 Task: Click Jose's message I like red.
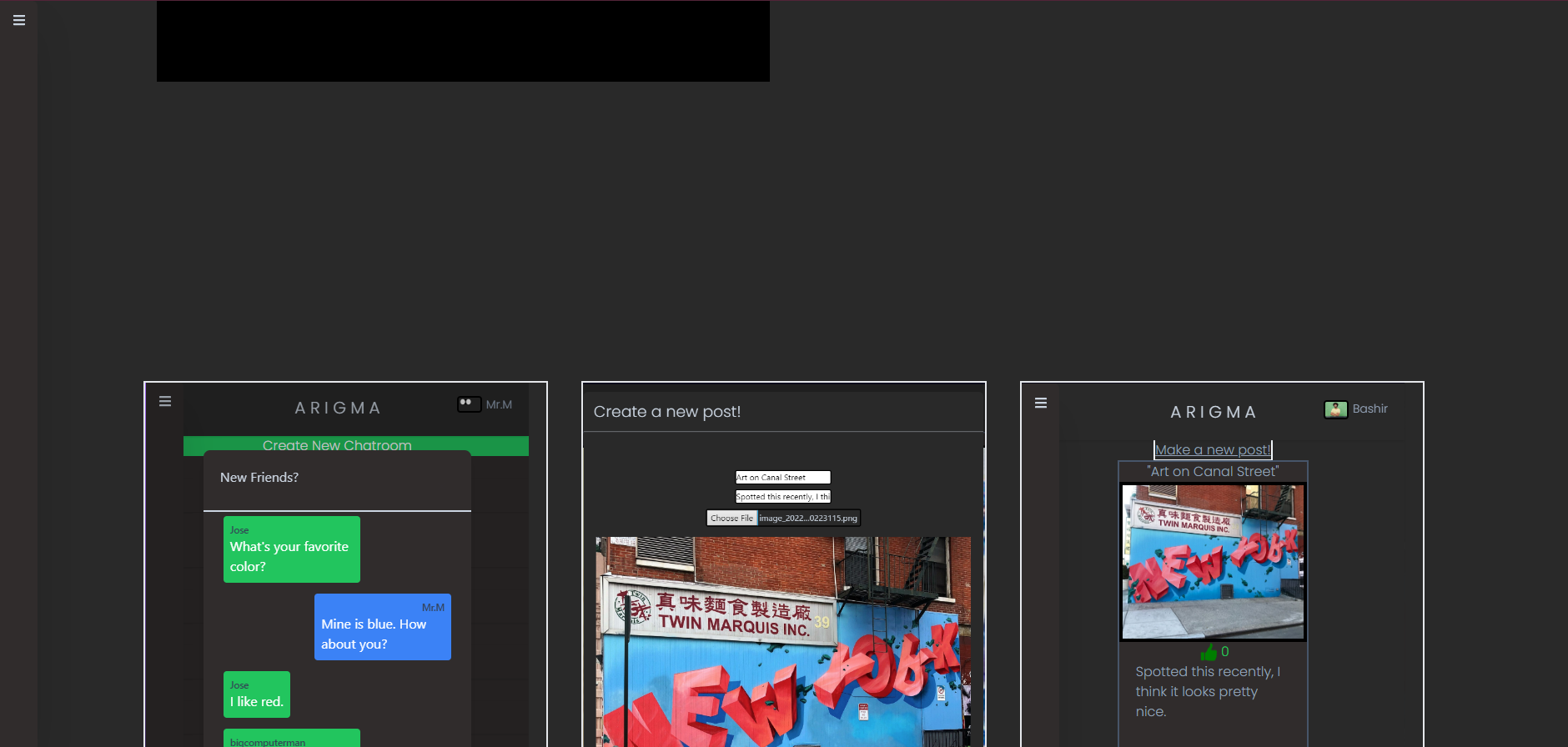(x=257, y=694)
